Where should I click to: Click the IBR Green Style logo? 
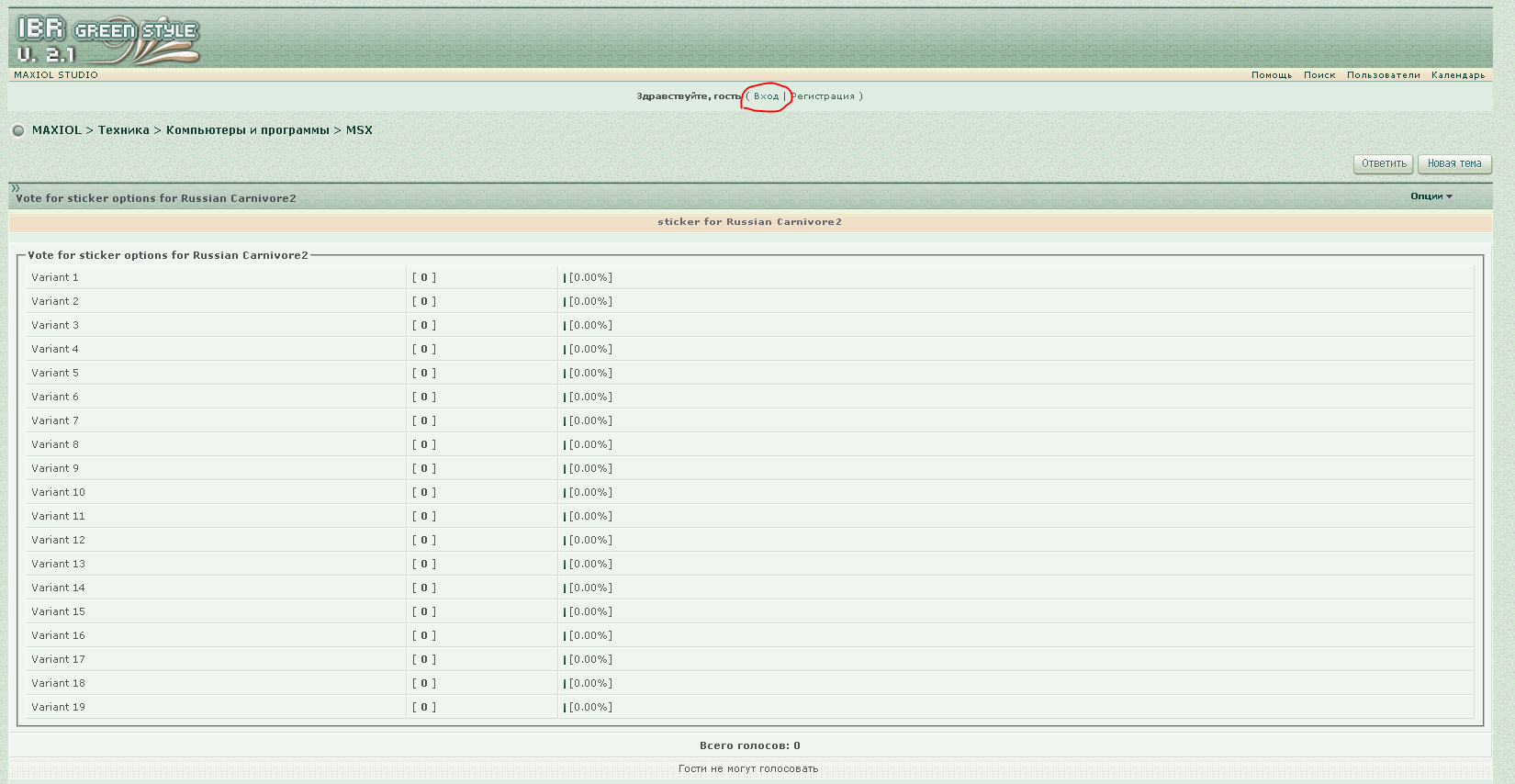coord(107,40)
